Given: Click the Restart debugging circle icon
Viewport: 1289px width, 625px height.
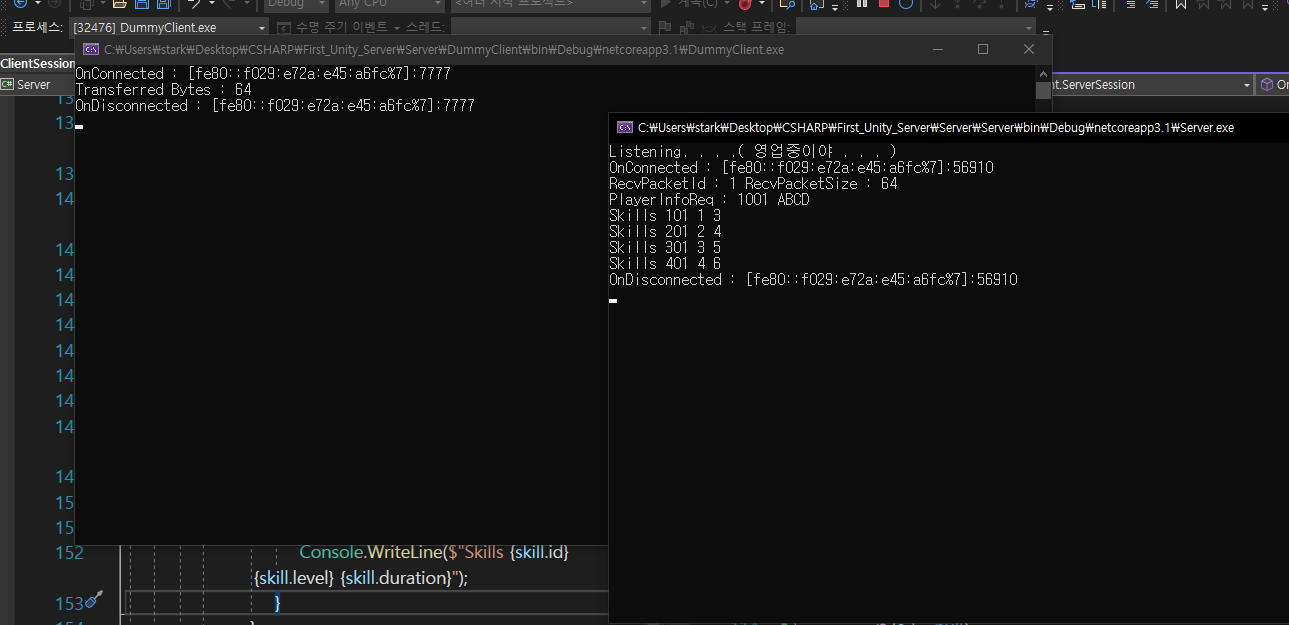Looking at the screenshot, I should [907, 5].
